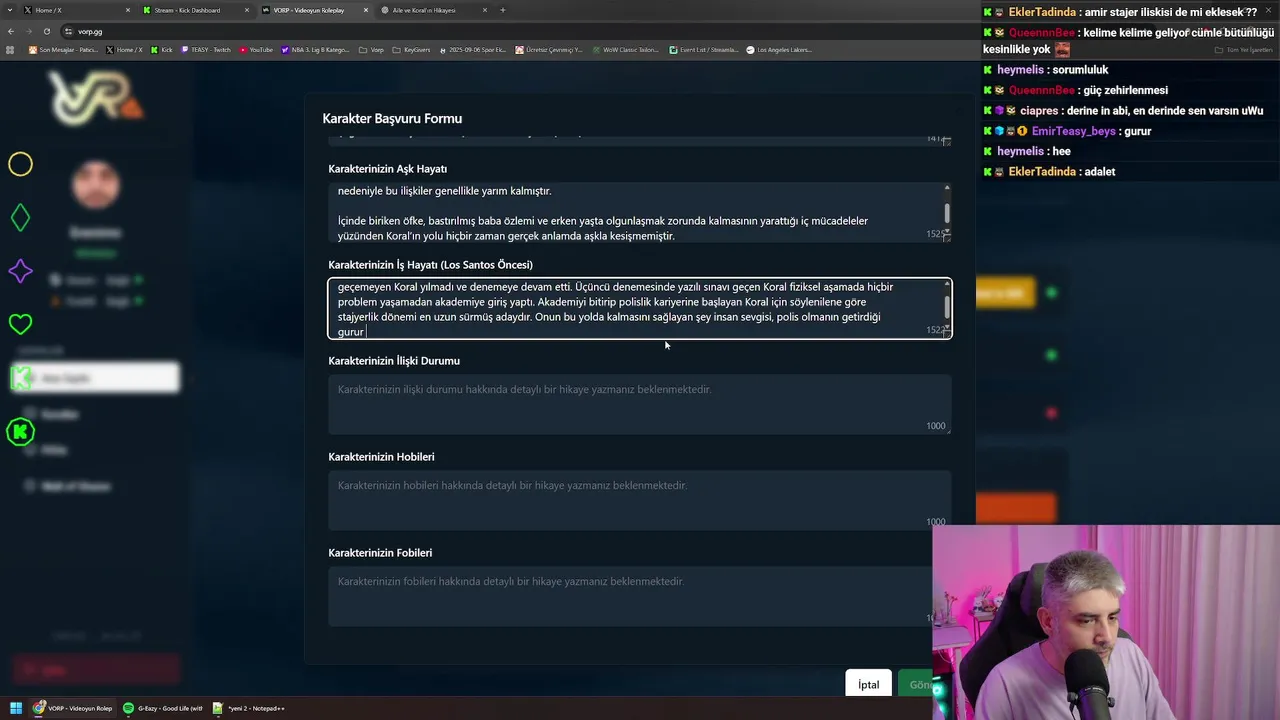Image resolution: width=1280 pixels, height=720 pixels.
Task: Open the 2025-09-06 Spor bookmark
Action: click(474, 49)
